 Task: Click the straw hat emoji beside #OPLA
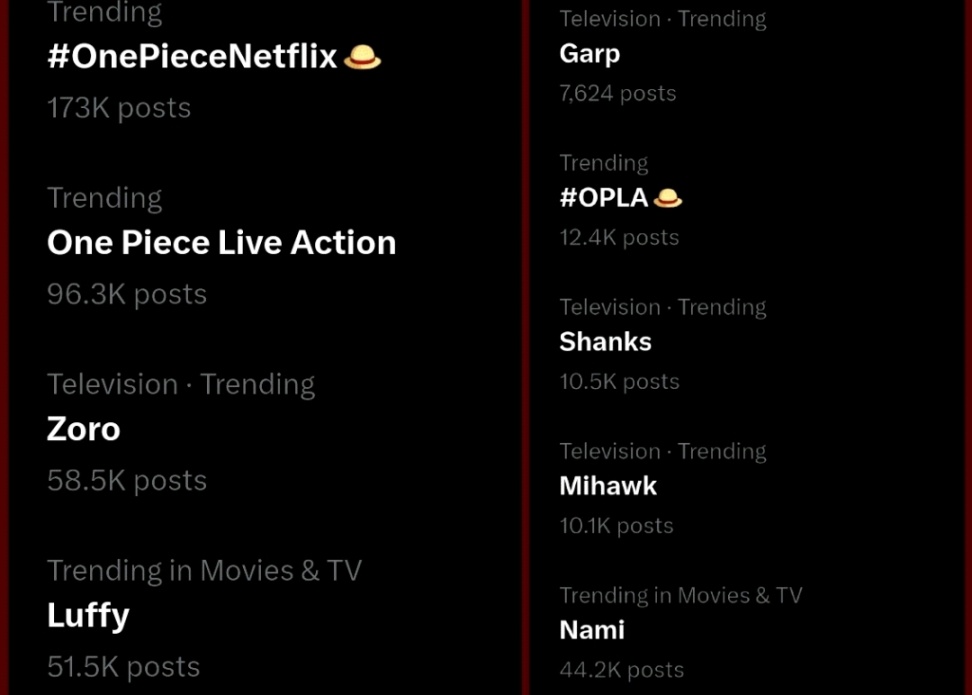tap(667, 198)
